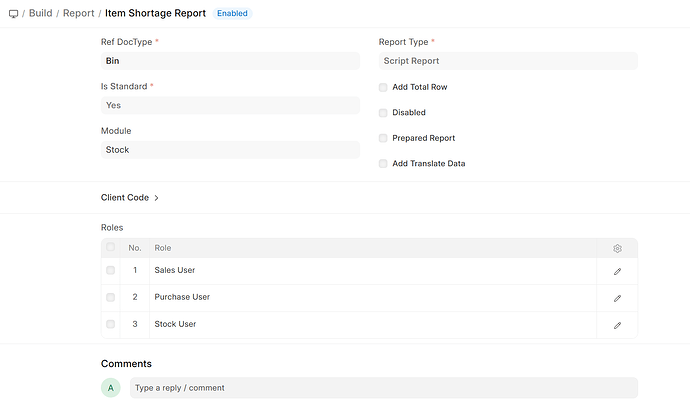
Task: Enable the Add Total Row checkbox
Action: (383, 88)
